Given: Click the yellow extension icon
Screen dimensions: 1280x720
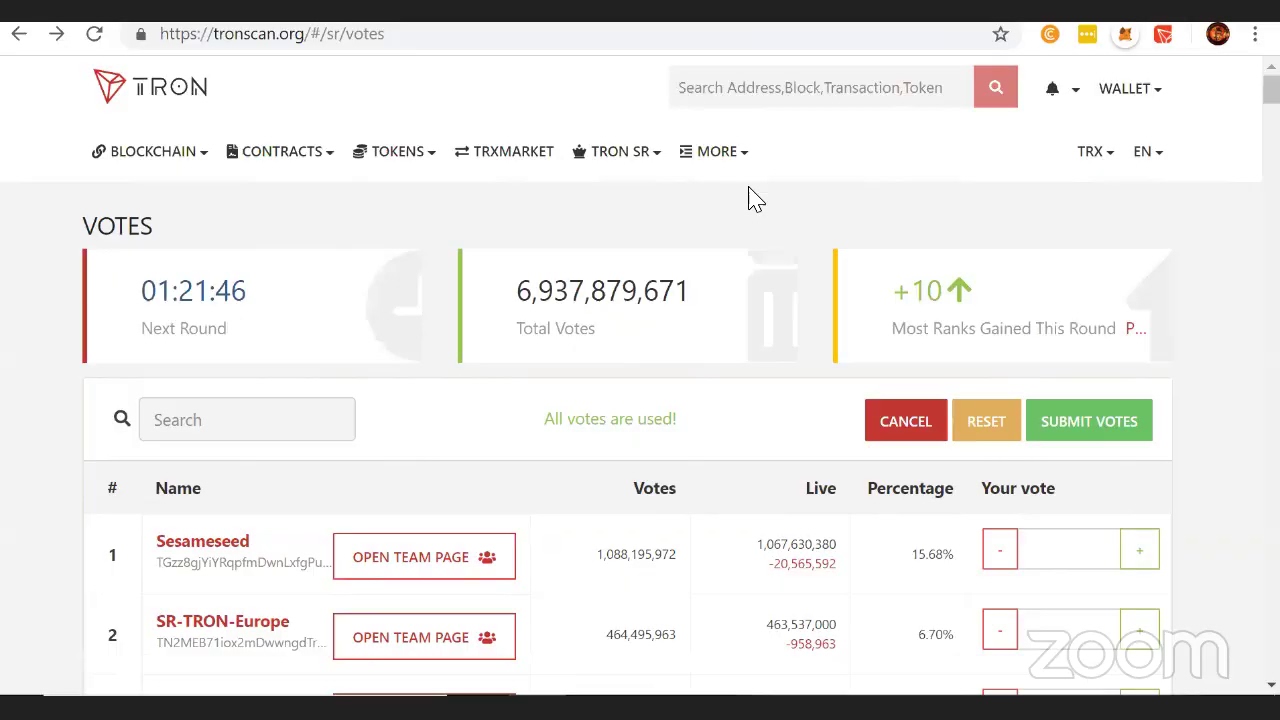Looking at the screenshot, I should tap(1087, 34).
